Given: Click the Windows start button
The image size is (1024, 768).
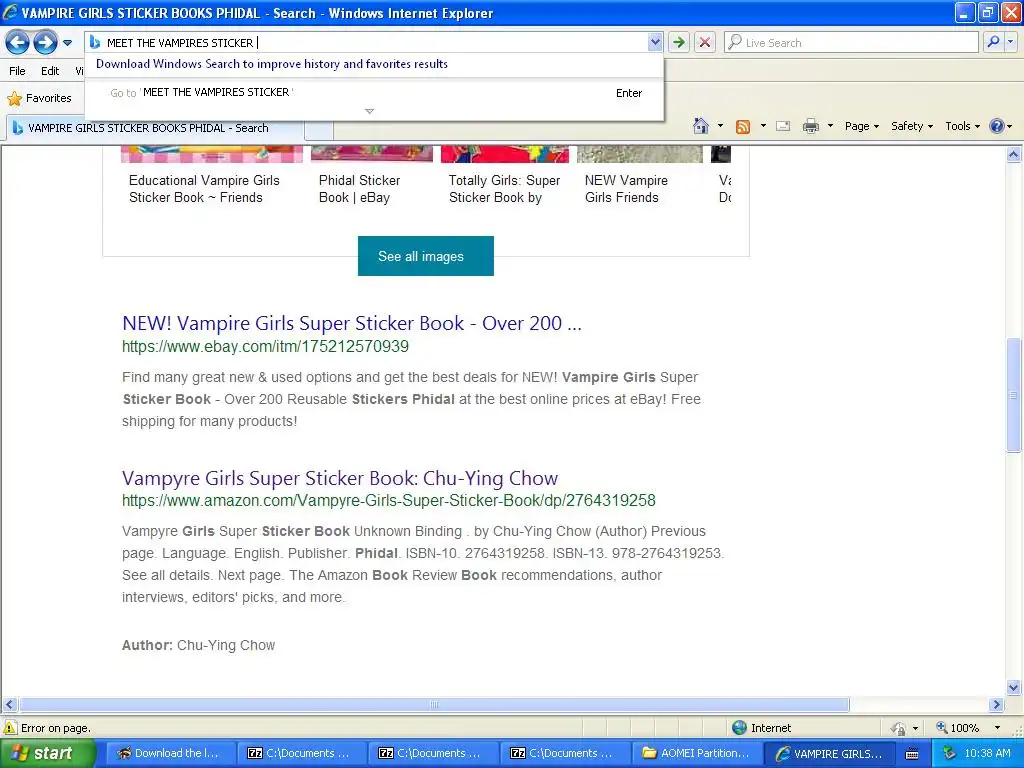Looking at the screenshot, I should [47, 753].
